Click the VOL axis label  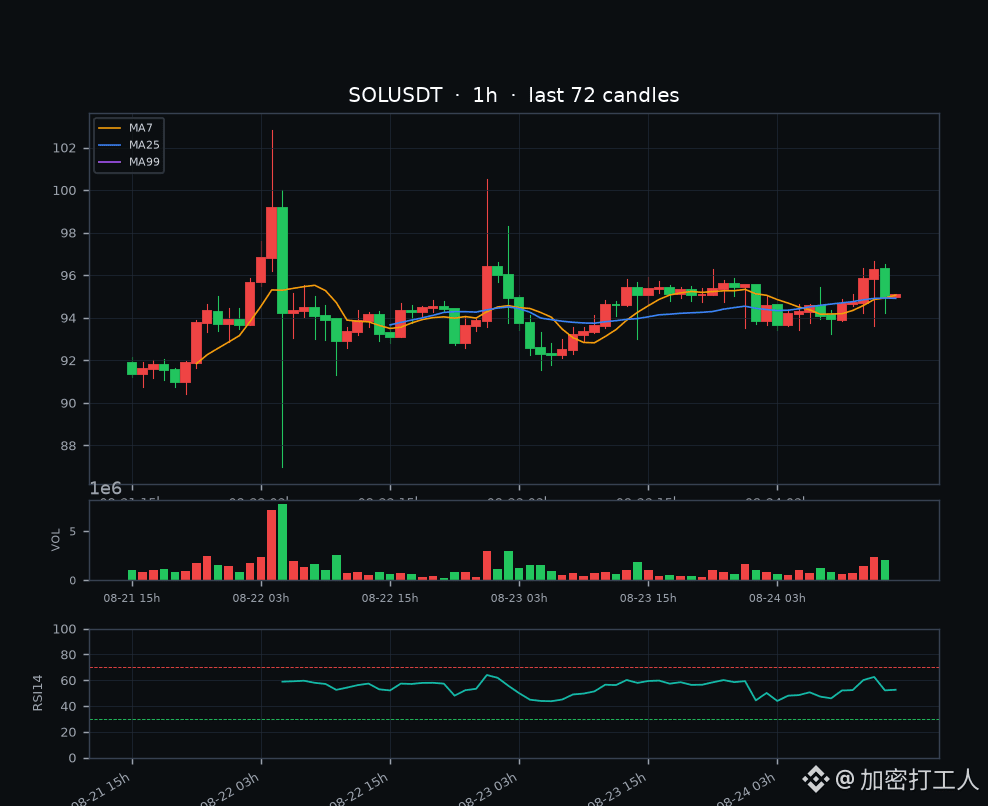(x=55, y=540)
